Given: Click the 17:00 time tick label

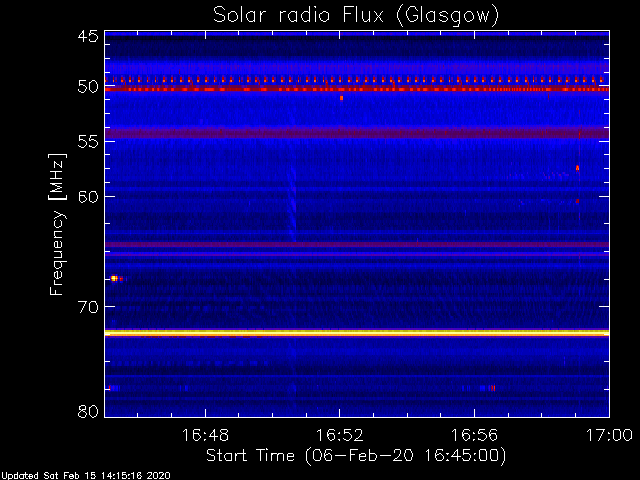Looking at the screenshot, I should pos(609,435).
